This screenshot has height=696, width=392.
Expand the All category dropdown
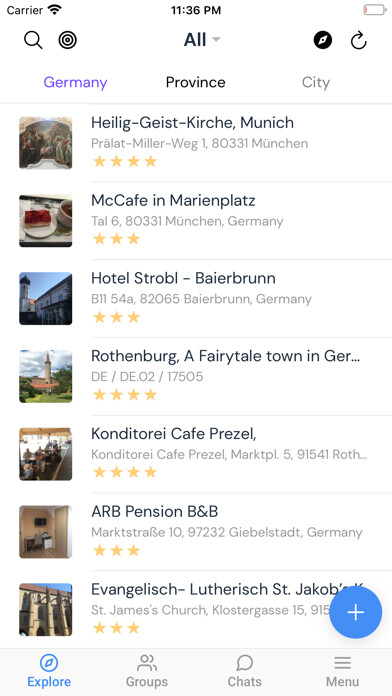(202, 40)
